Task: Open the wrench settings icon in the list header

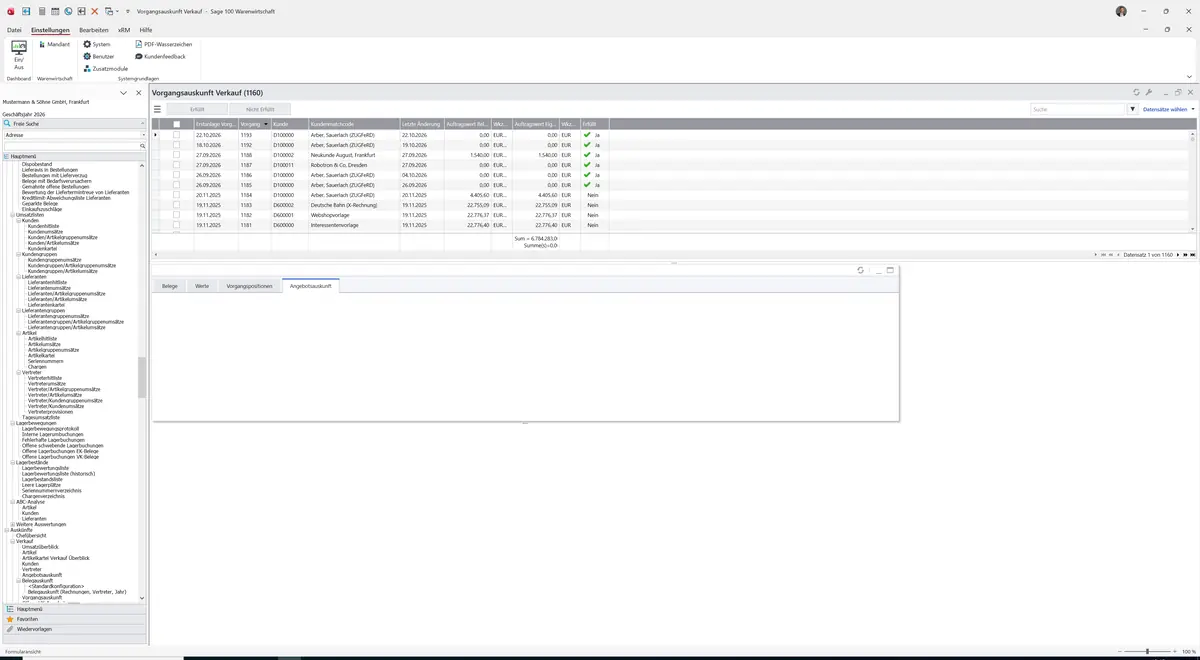Action: point(1149,92)
